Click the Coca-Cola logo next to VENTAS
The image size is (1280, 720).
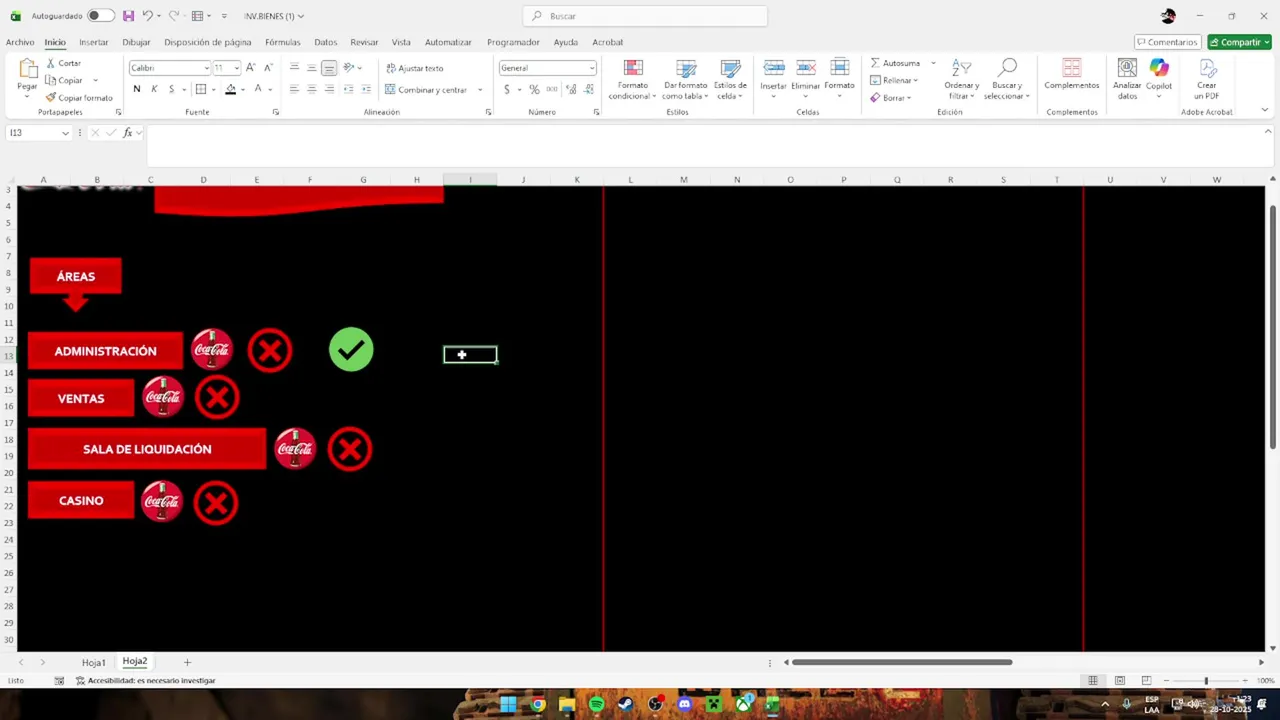[x=163, y=398]
